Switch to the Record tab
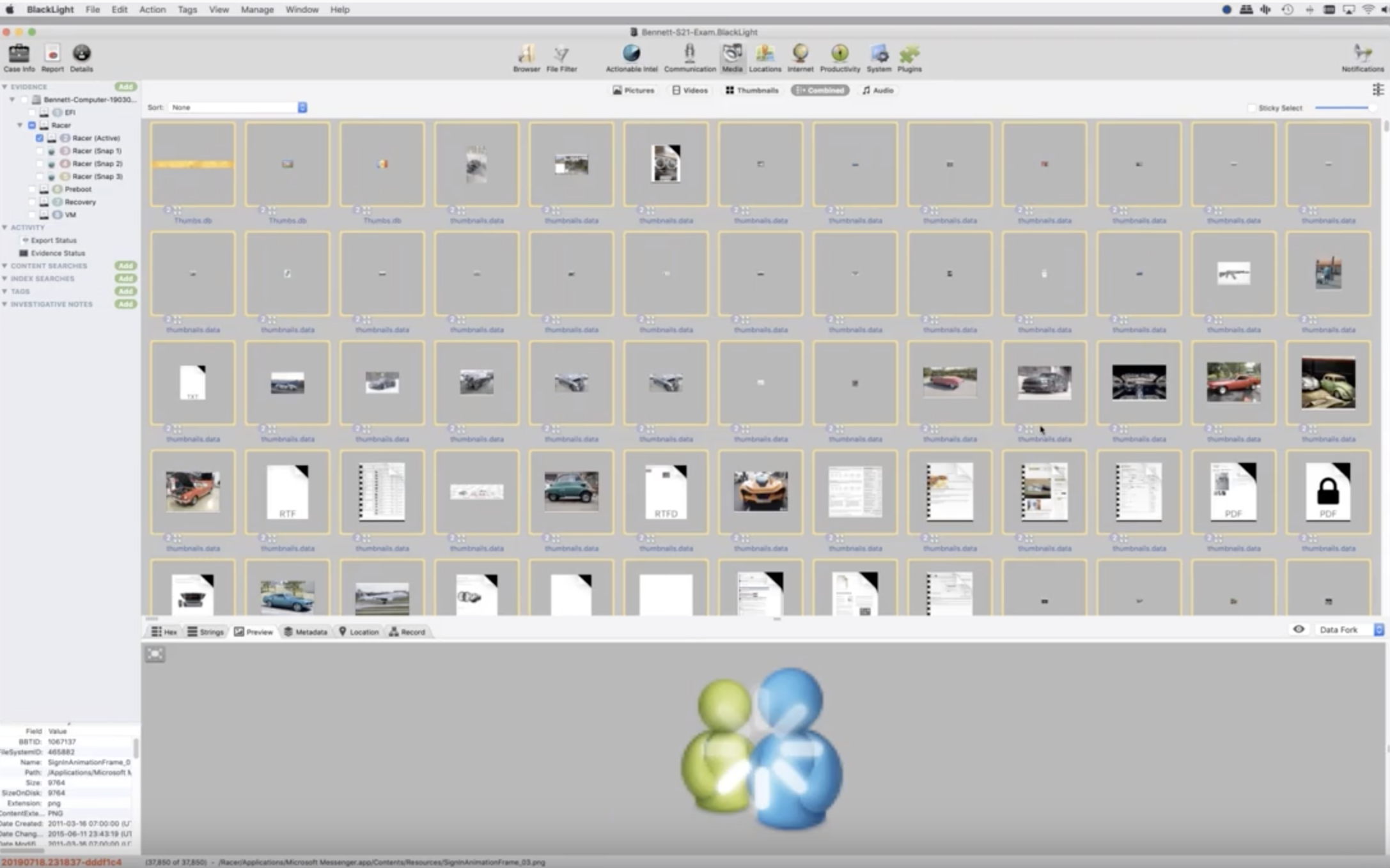The image size is (1390, 868). pos(407,632)
